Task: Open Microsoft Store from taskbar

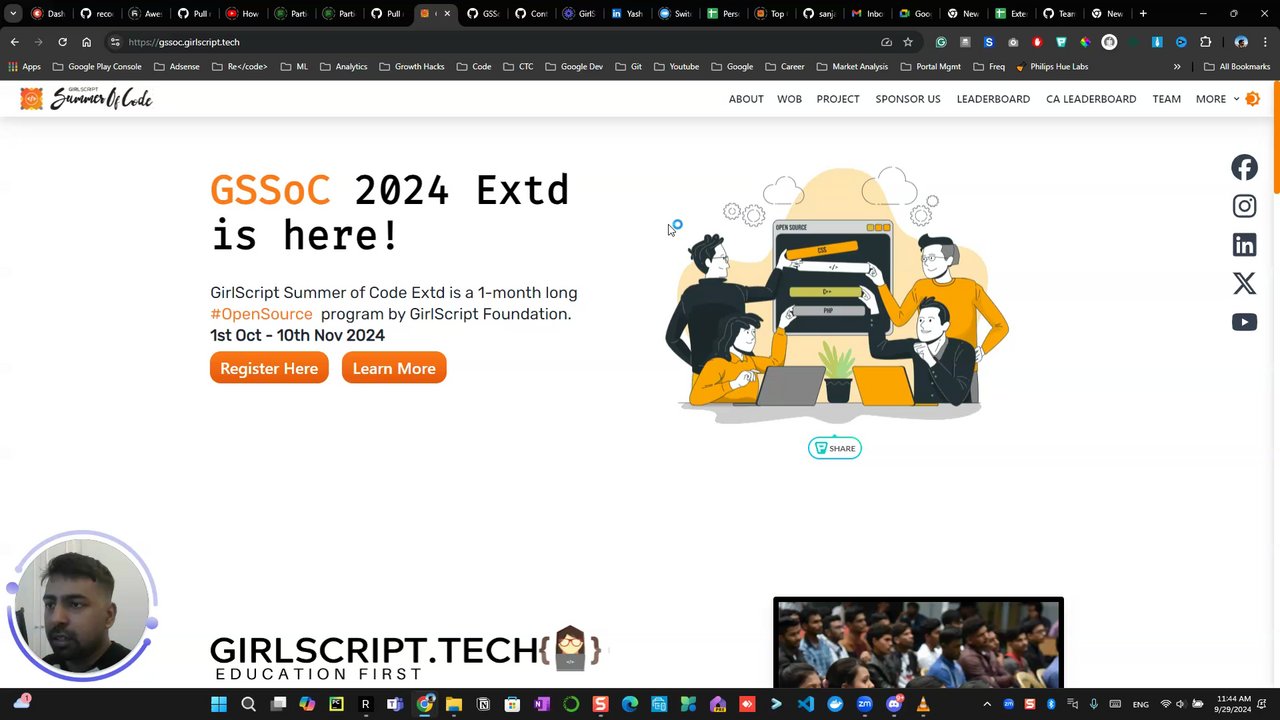Action: [512, 704]
